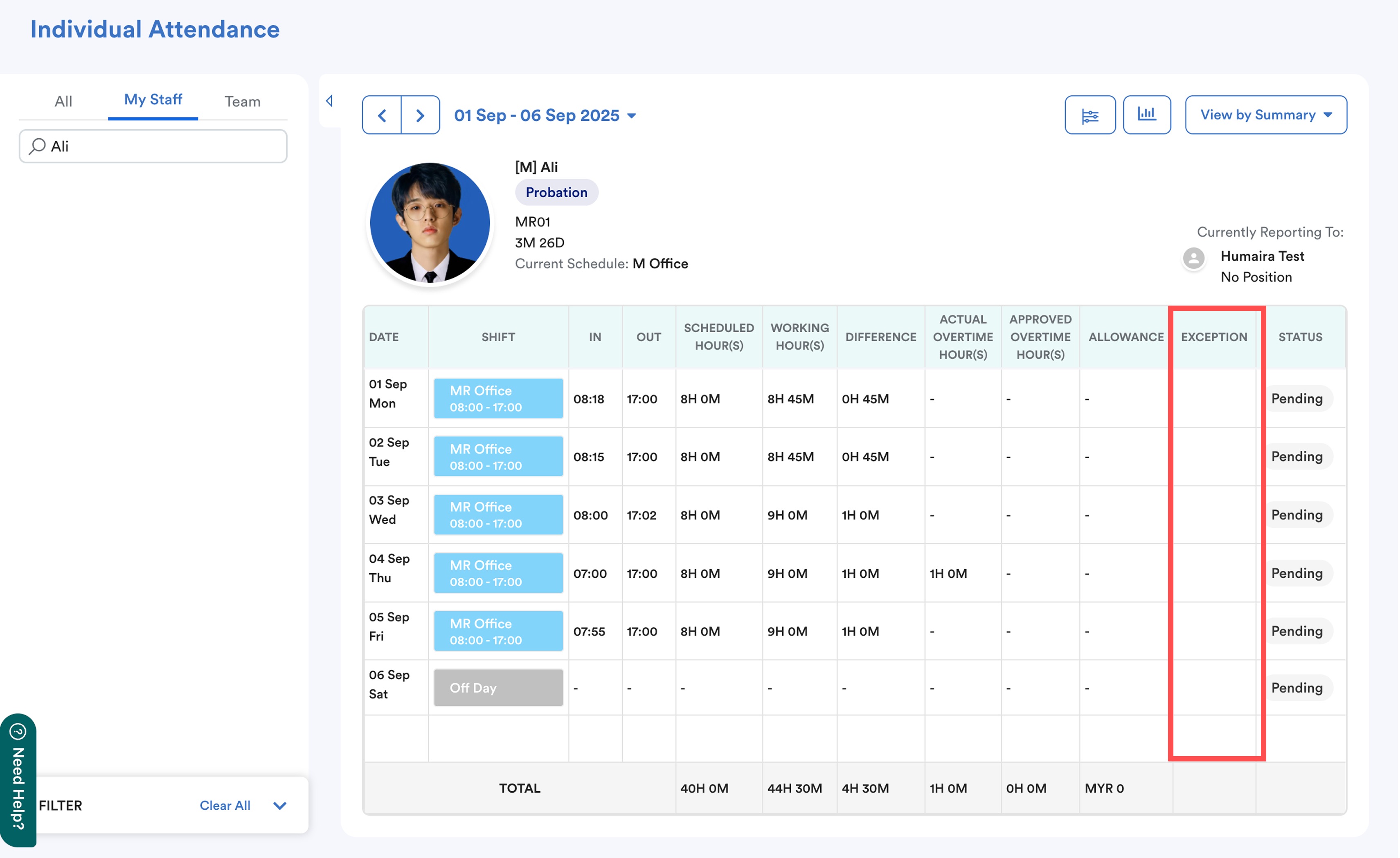Click the 04 Sep MR Office shift block
This screenshot has width=1400, height=858.
pos(498,573)
